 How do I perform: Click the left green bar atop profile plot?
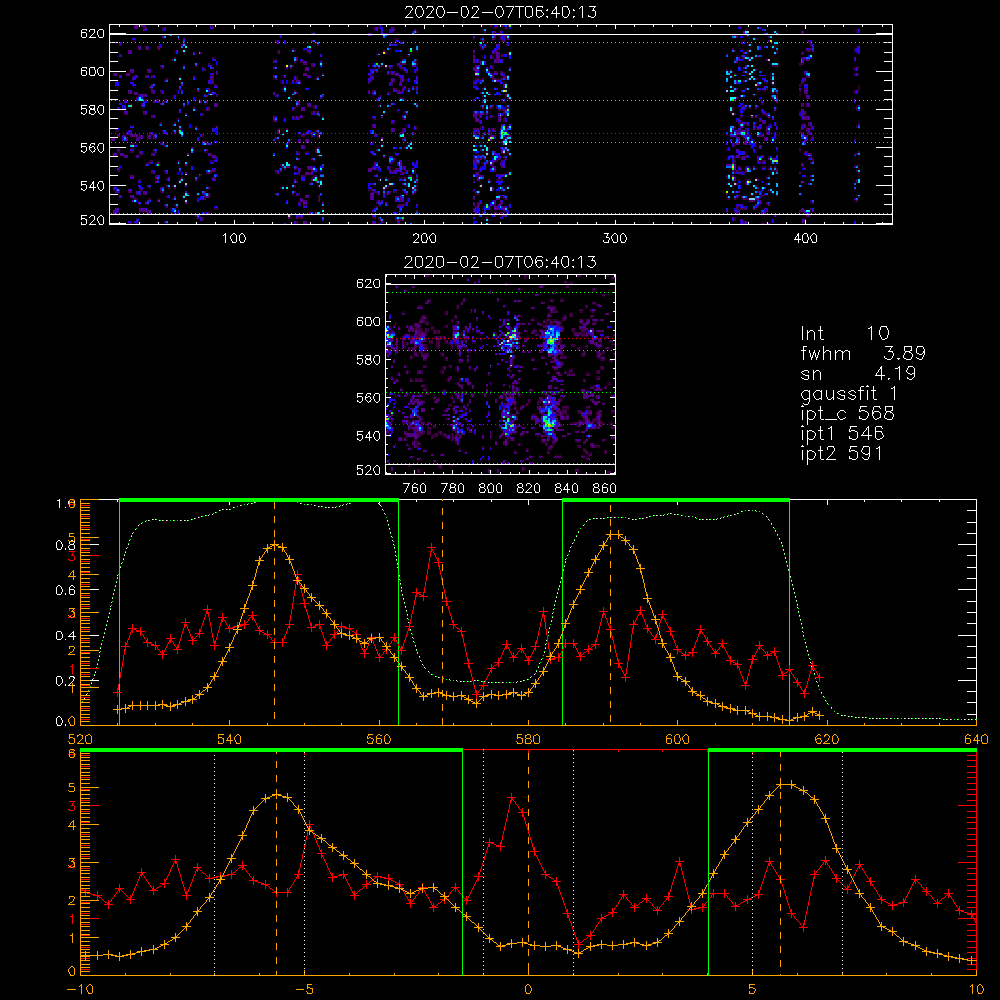coord(259,500)
